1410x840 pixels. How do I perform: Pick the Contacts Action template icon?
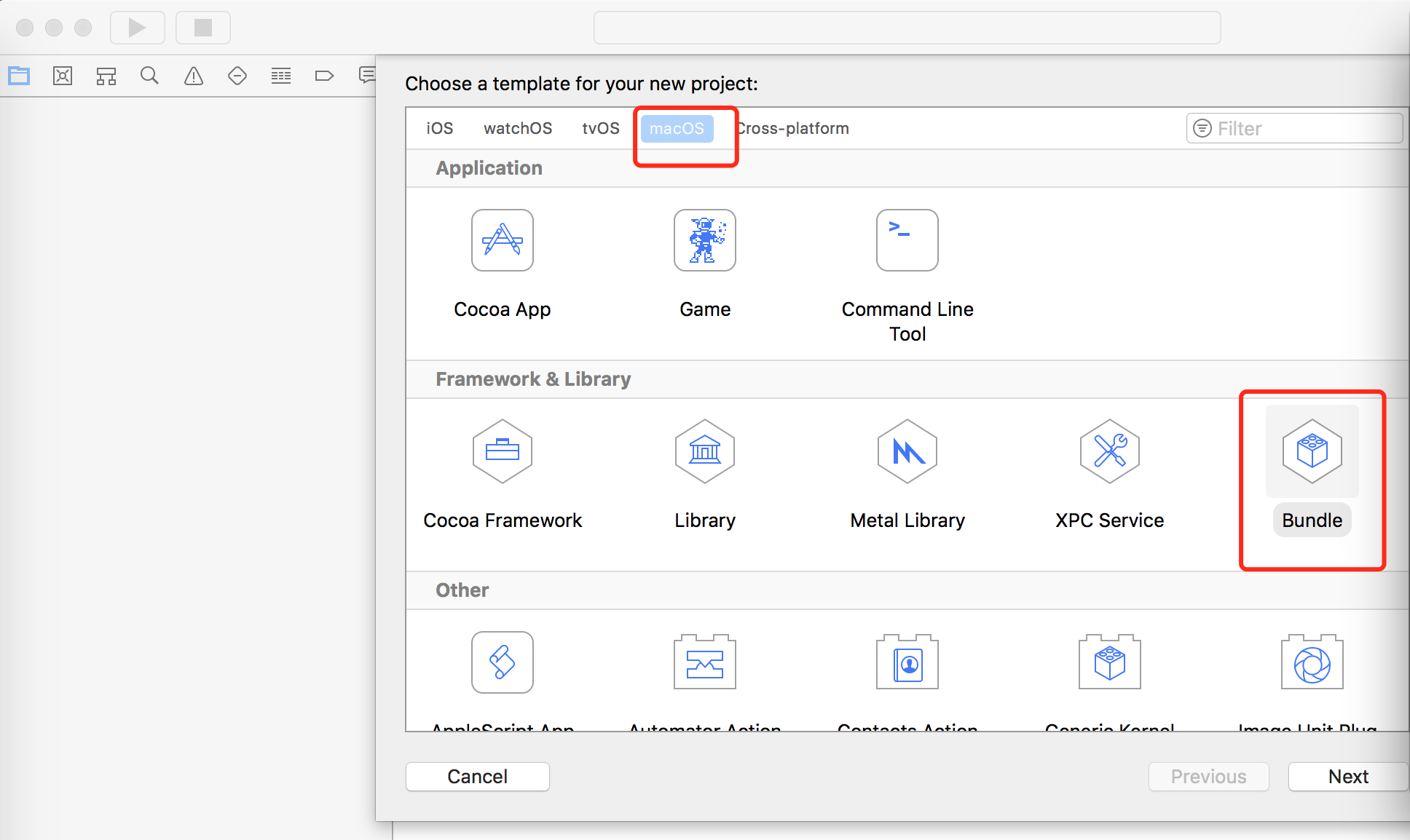click(907, 662)
